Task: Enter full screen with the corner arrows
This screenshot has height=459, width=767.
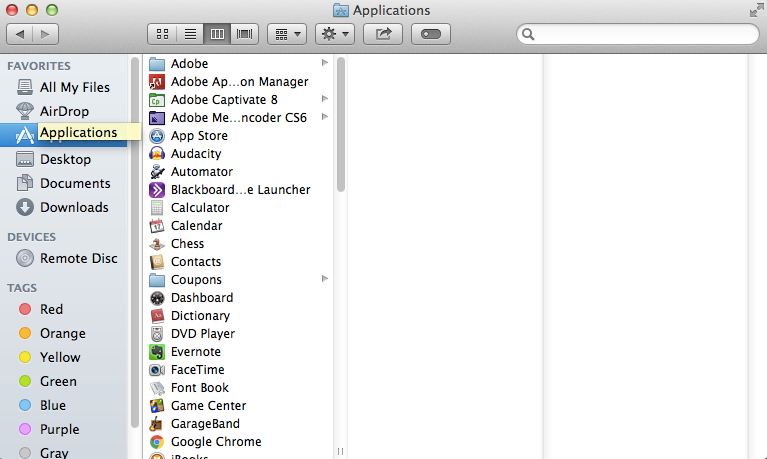Action: 756,10
